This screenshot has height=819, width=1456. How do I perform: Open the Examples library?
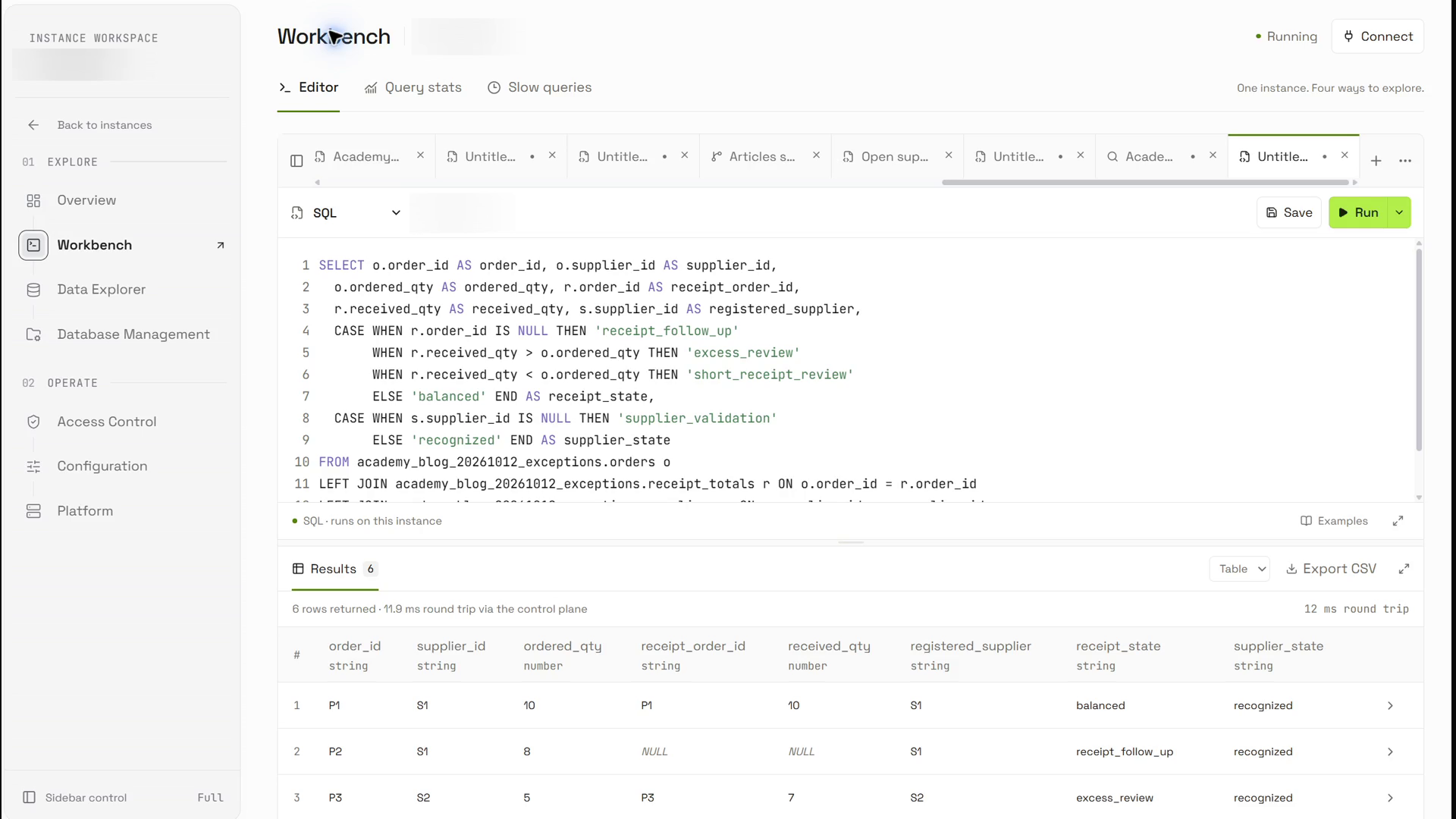pyautogui.click(x=1334, y=521)
